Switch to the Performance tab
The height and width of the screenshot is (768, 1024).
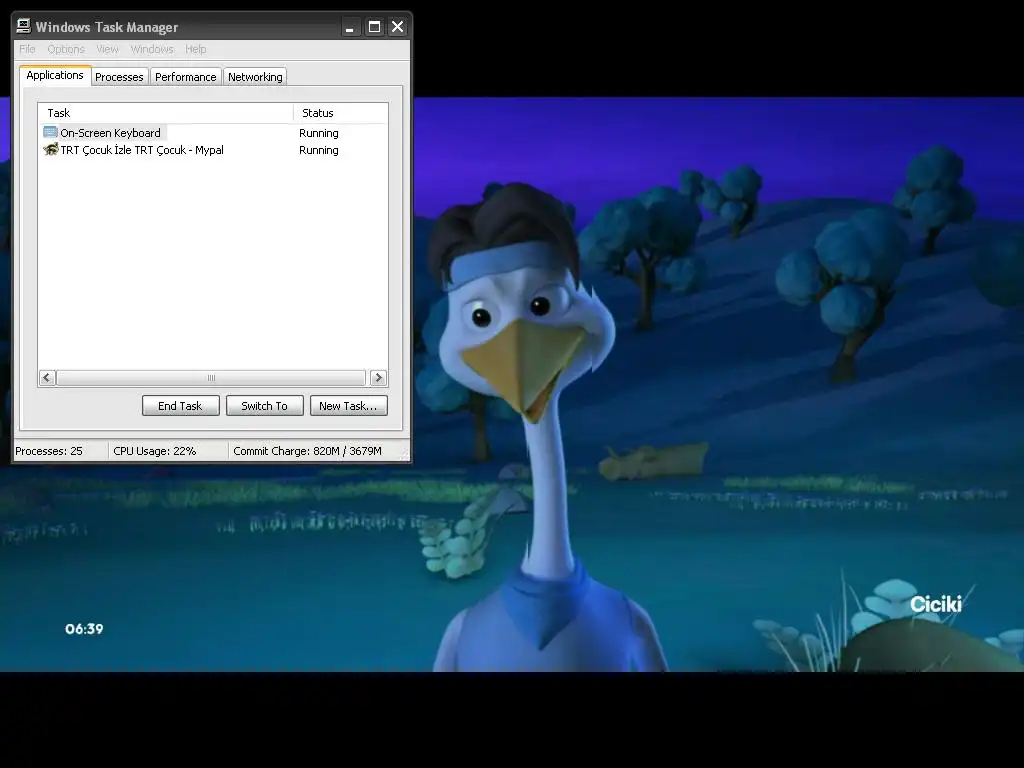coord(185,77)
